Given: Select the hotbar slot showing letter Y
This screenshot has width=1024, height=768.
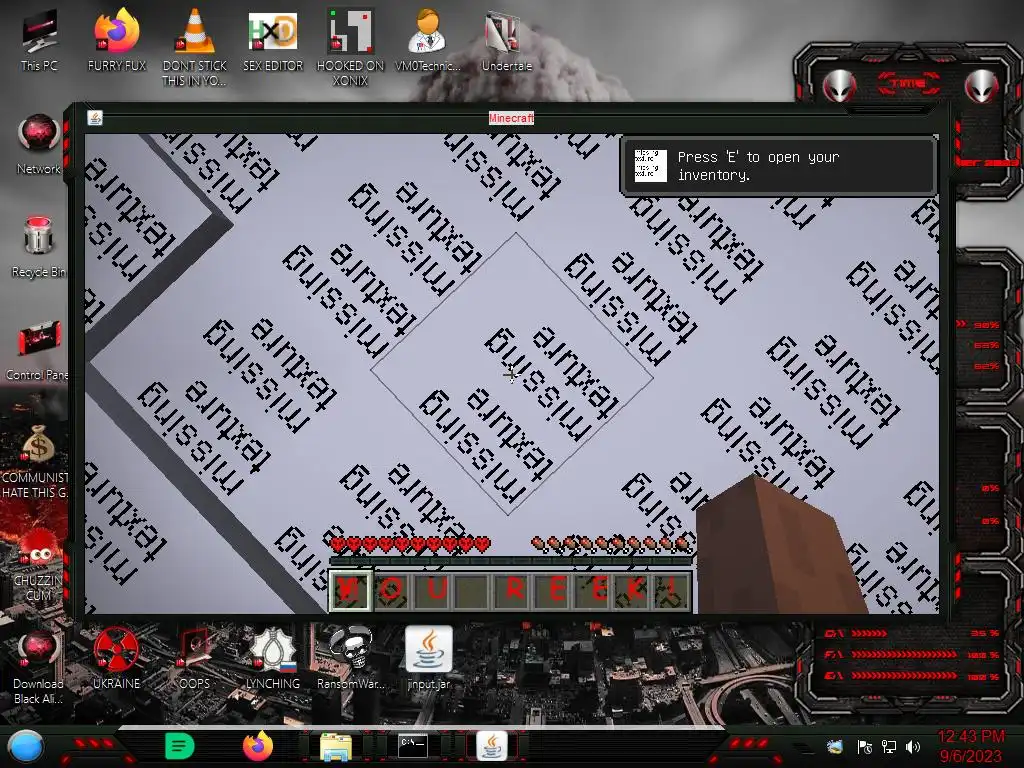Looking at the screenshot, I should tap(351, 590).
